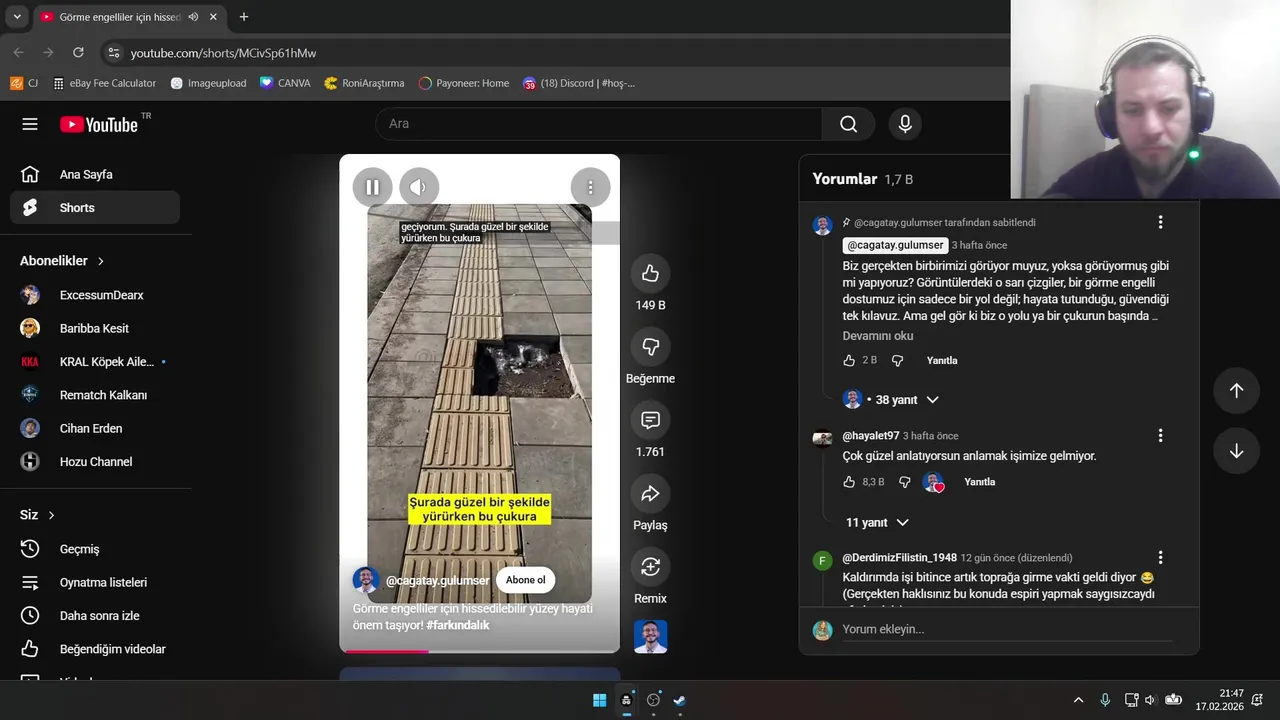Open the @cagatay.gulumser channel on the Short
Viewport: 1280px width, 720px height.
click(x=437, y=581)
